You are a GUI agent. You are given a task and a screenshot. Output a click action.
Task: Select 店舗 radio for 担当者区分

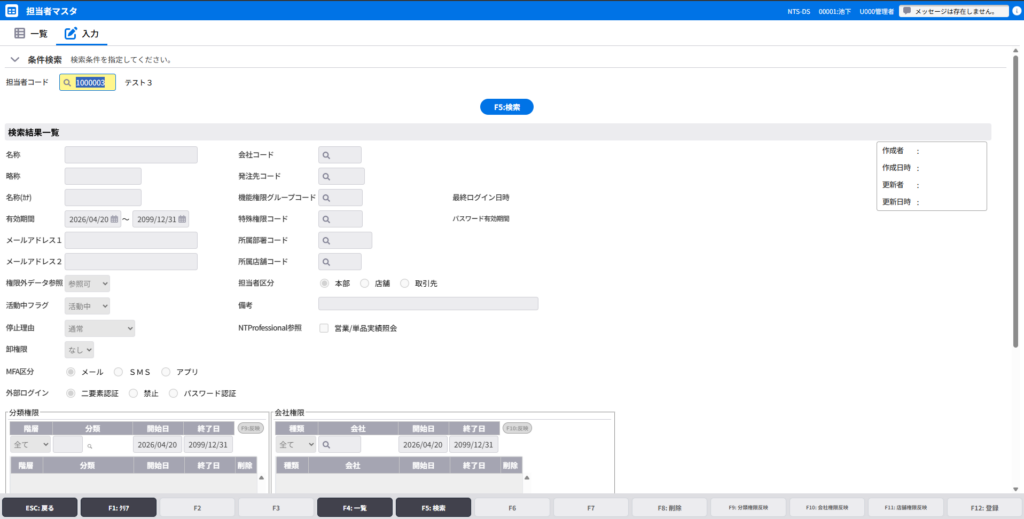point(364,283)
